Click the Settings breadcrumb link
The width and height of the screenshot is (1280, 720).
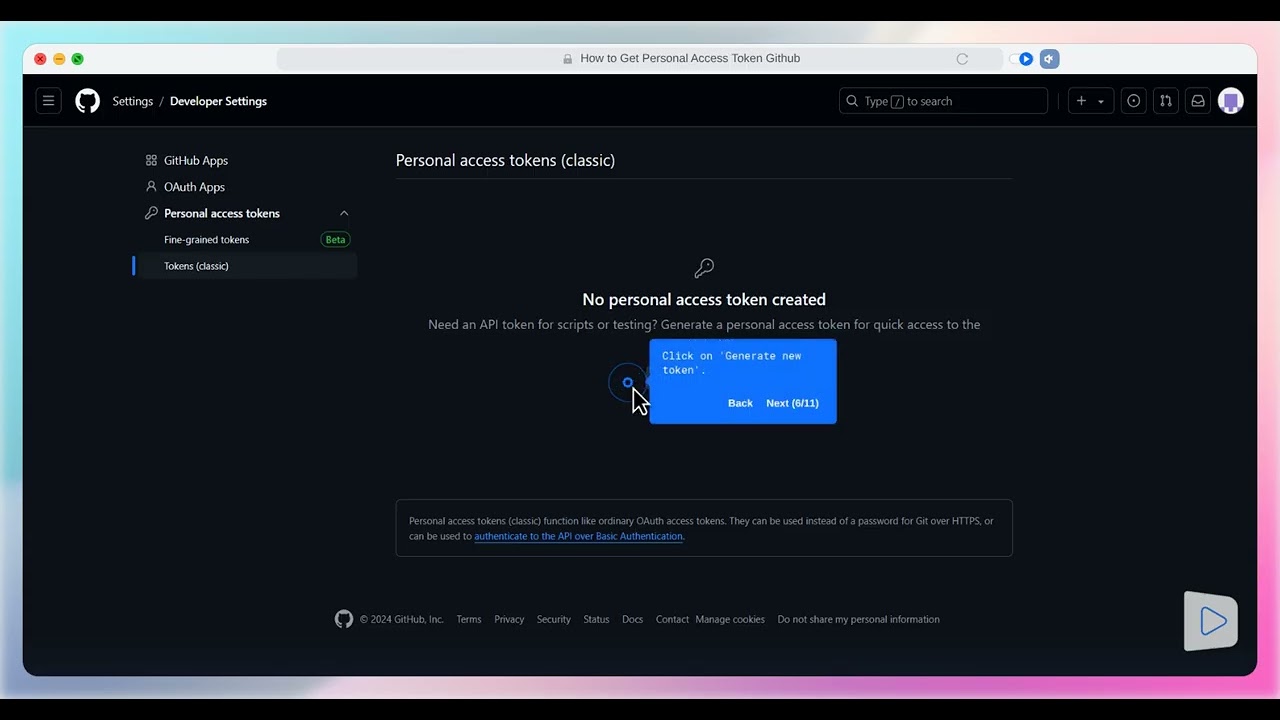(132, 101)
